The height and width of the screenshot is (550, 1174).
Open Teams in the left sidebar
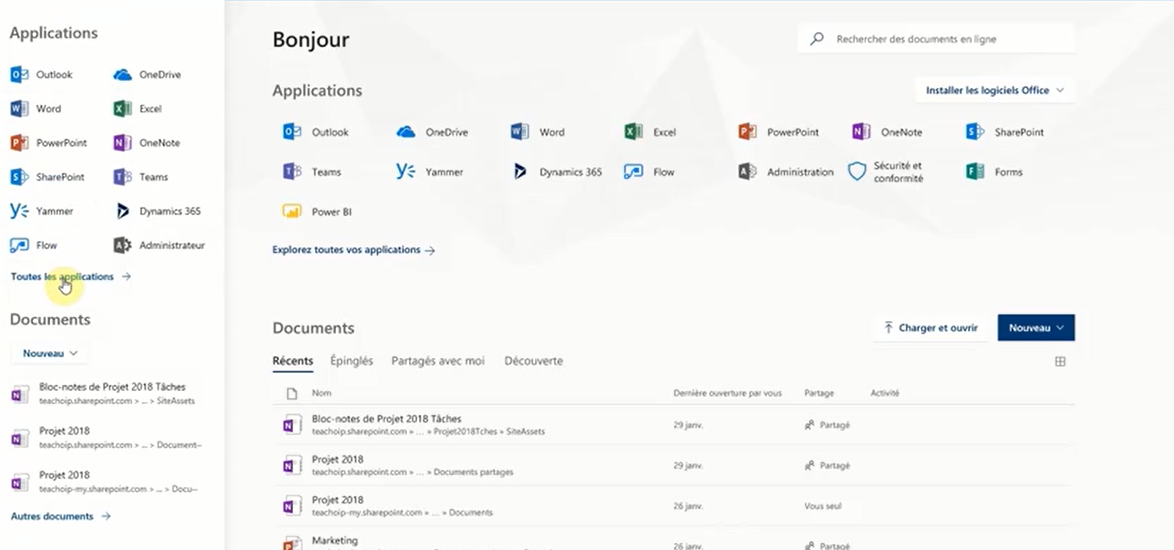(x=141, y=177)
